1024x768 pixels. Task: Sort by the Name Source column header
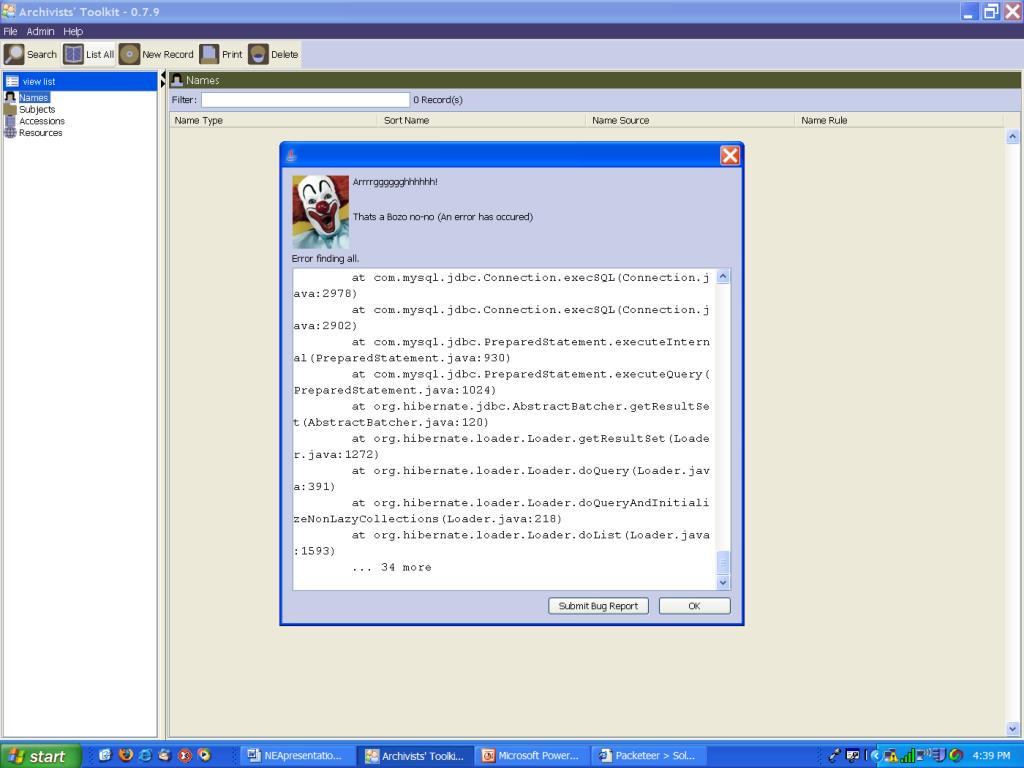coord(690,120)
